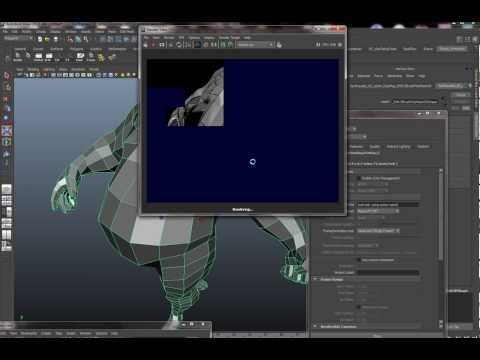Click the Version Label input field
The image size is (480, 360).
pos(388,272)
